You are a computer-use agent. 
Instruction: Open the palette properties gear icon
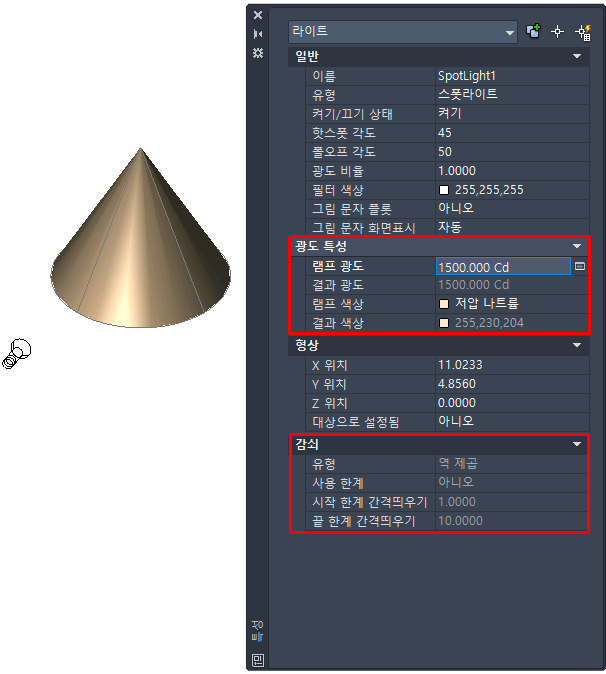coord(258,53)
